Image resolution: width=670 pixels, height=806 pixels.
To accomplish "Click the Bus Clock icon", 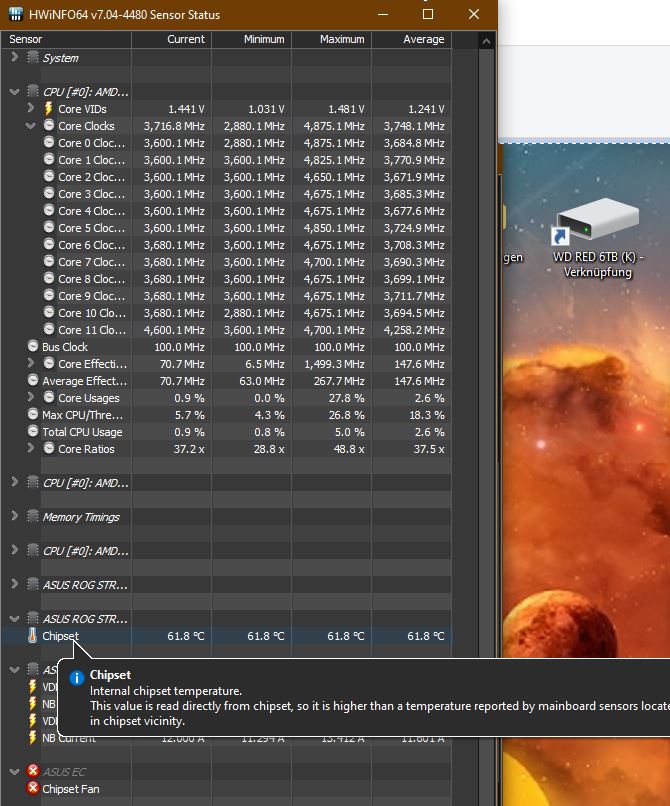I will [33, 345].
